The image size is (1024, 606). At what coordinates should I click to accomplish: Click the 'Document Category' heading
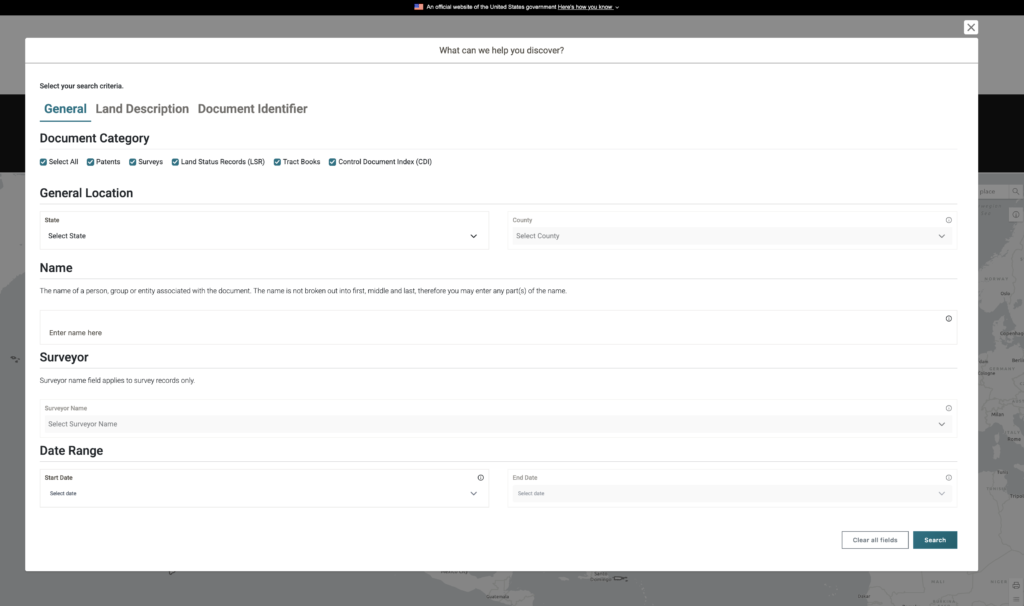(x=95, y=138)
